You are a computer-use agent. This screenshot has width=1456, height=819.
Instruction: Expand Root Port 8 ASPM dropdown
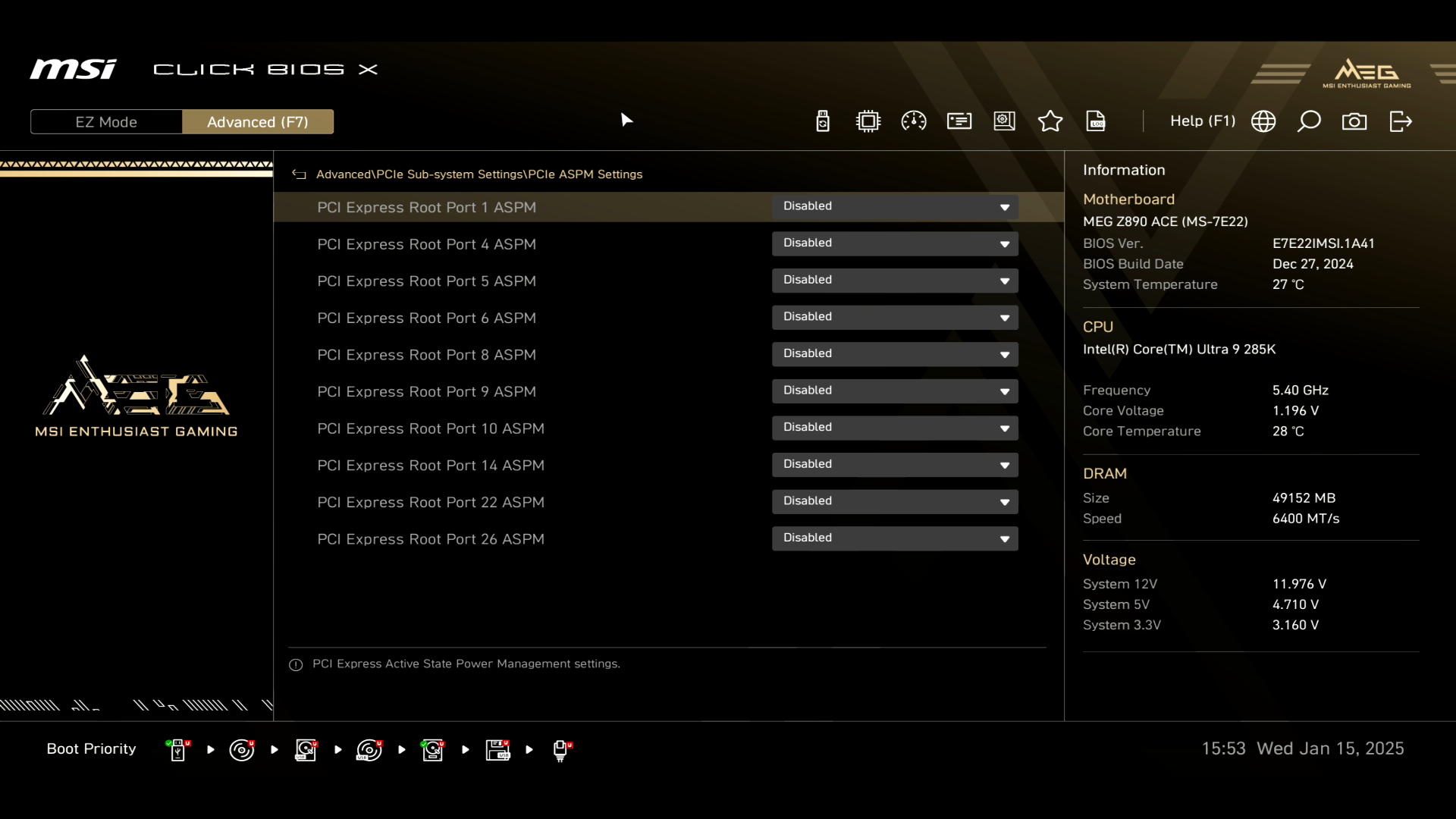pyautogui.click(x=895, y=354)
